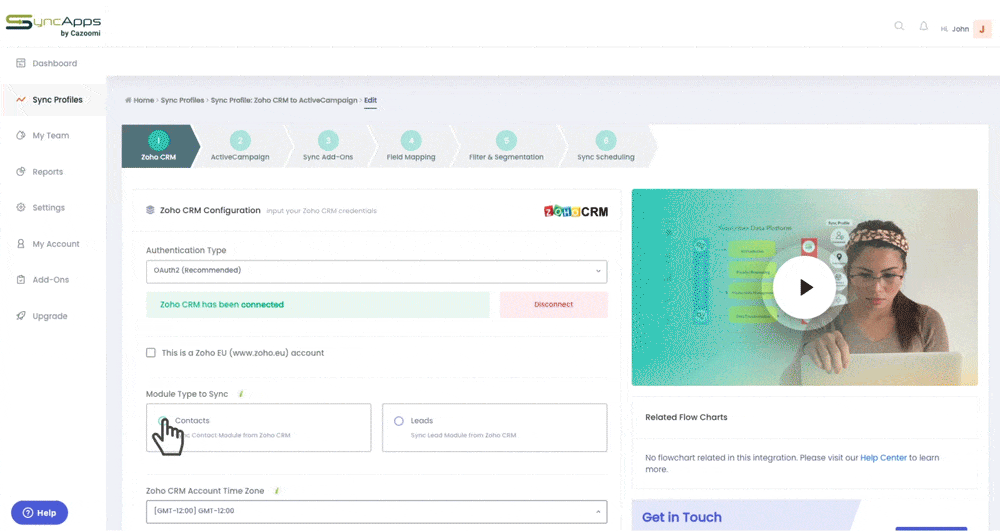Open search via magnifier icon
Screen dimensions: 1000x531
pyautogui.click(x=899, y=26)
